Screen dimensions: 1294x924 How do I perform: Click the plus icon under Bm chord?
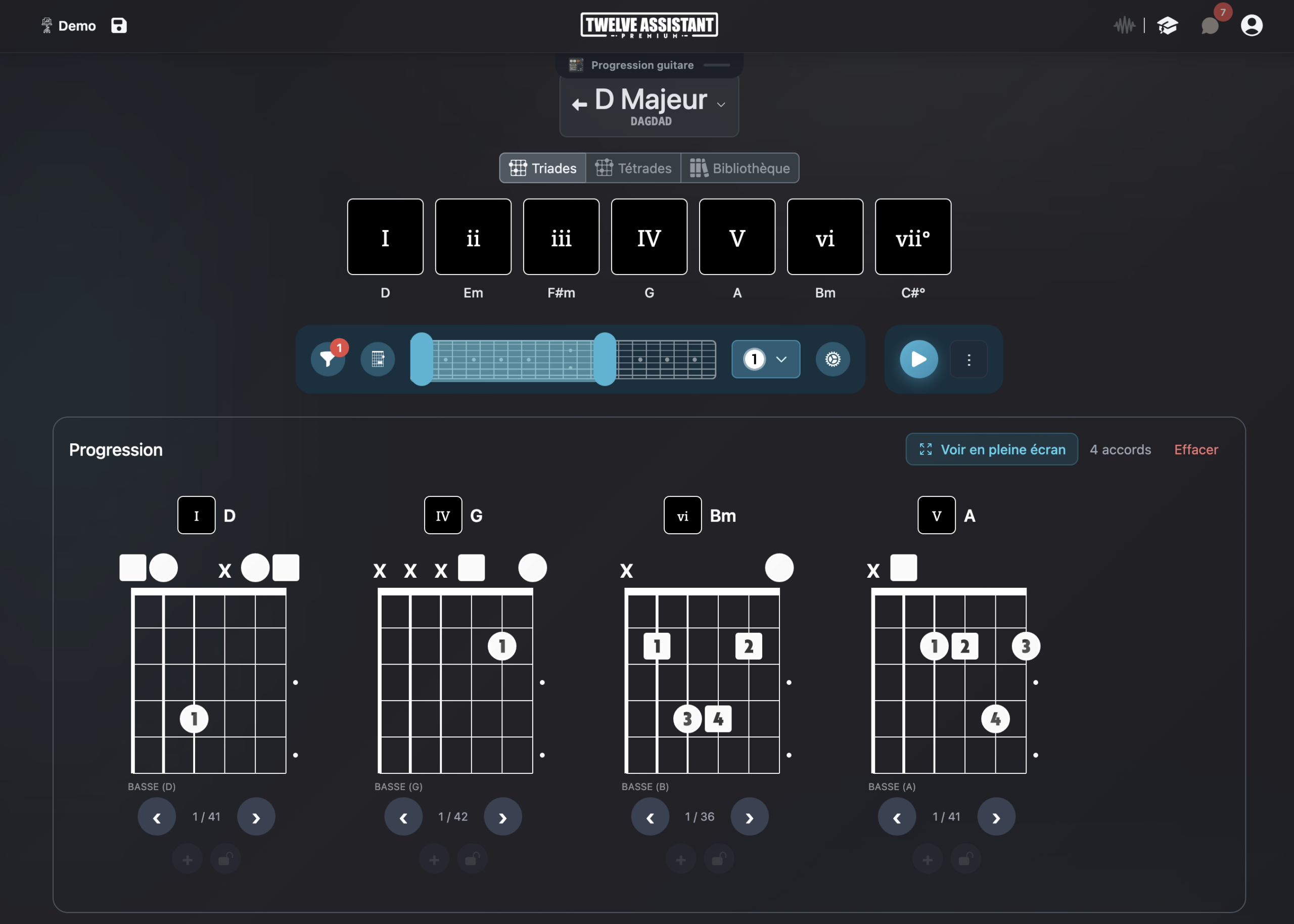click(x=681, y=860)
